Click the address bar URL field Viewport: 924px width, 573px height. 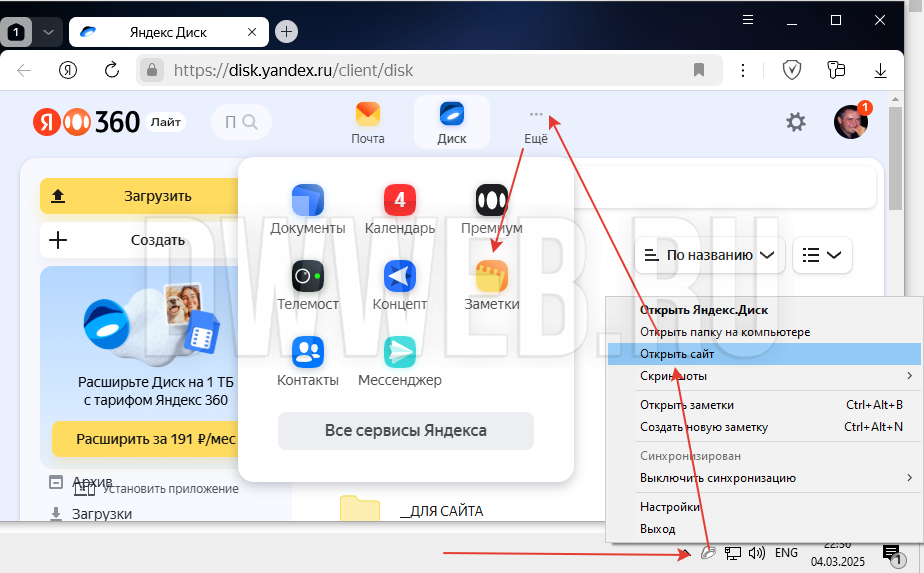click(x=429, y=70)
